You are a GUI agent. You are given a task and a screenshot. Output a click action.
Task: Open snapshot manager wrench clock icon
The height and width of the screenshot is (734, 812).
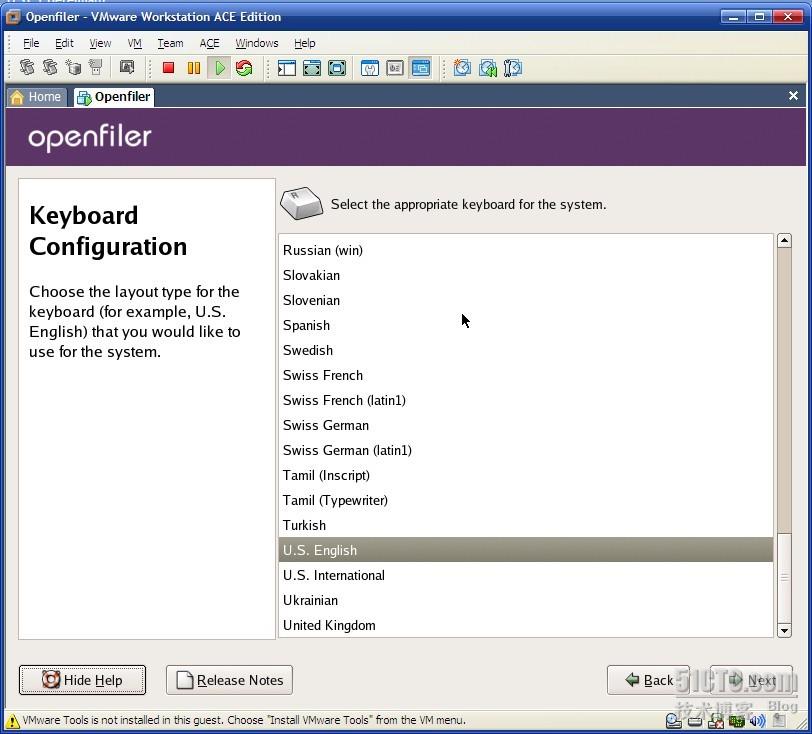click(x=513, y=68)
